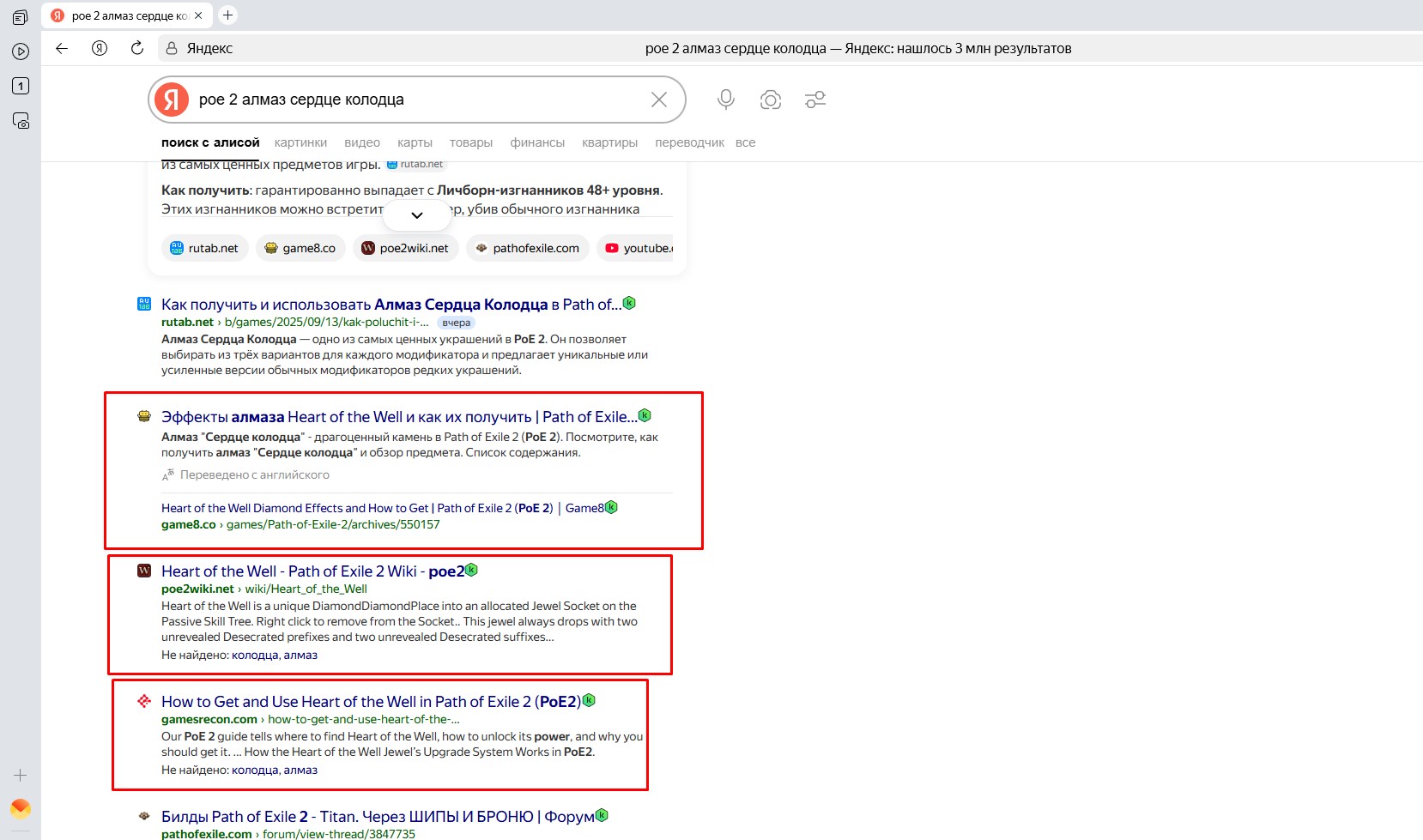Open search settings sliders icon

[x=814, y=100]
